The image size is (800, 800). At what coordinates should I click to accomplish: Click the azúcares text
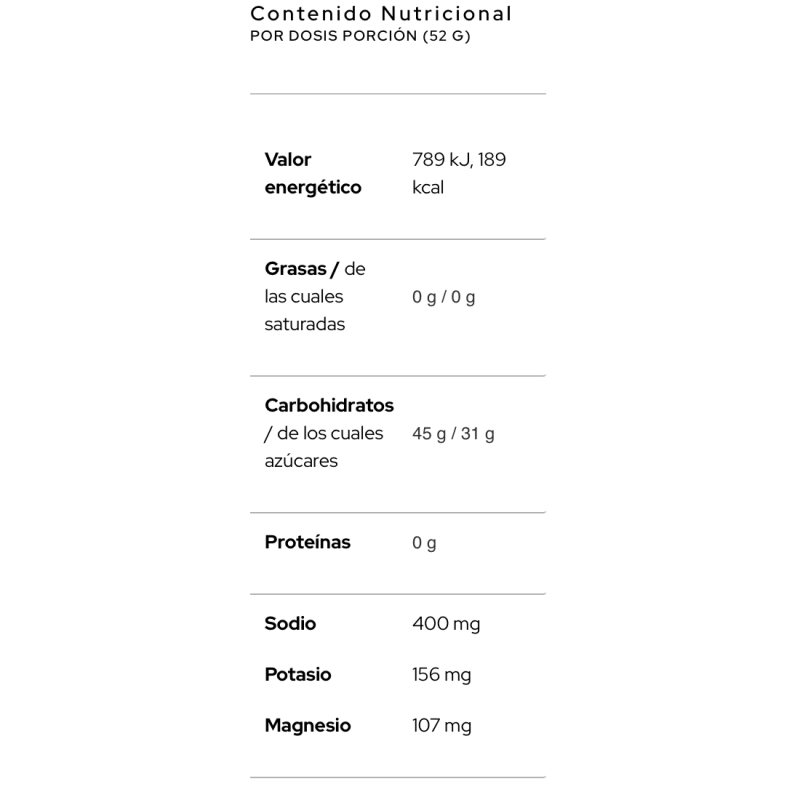(301, 461)
